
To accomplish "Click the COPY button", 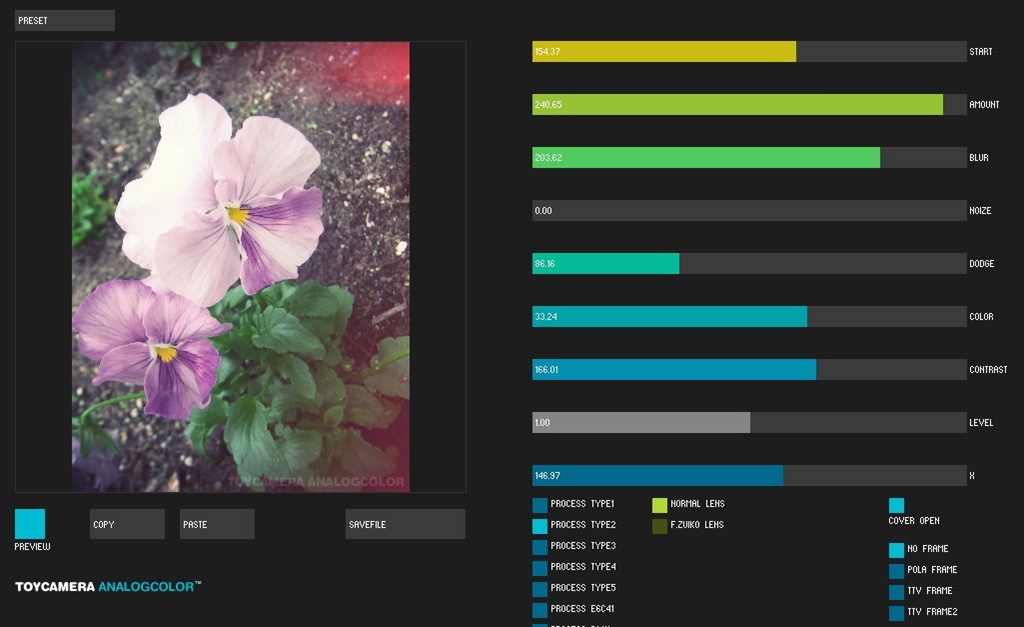I will point(127,524).
